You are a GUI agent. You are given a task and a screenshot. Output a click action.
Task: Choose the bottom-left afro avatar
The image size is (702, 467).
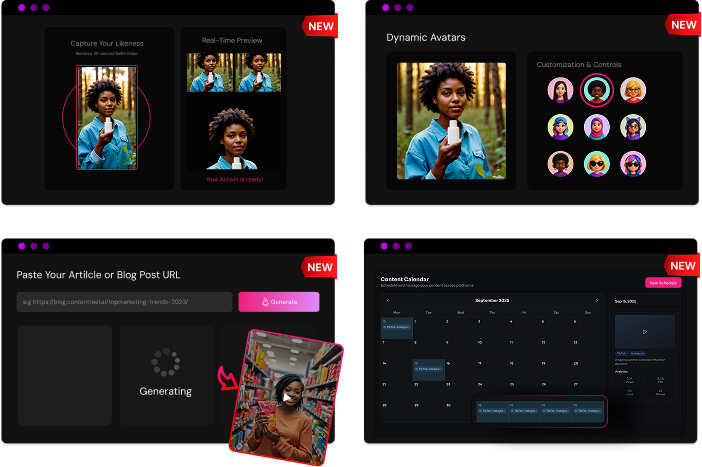point(561,163)
